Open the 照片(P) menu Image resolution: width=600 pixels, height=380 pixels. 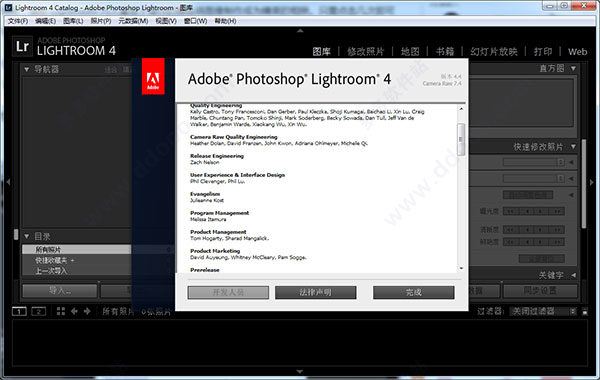[x=101, y=21]
